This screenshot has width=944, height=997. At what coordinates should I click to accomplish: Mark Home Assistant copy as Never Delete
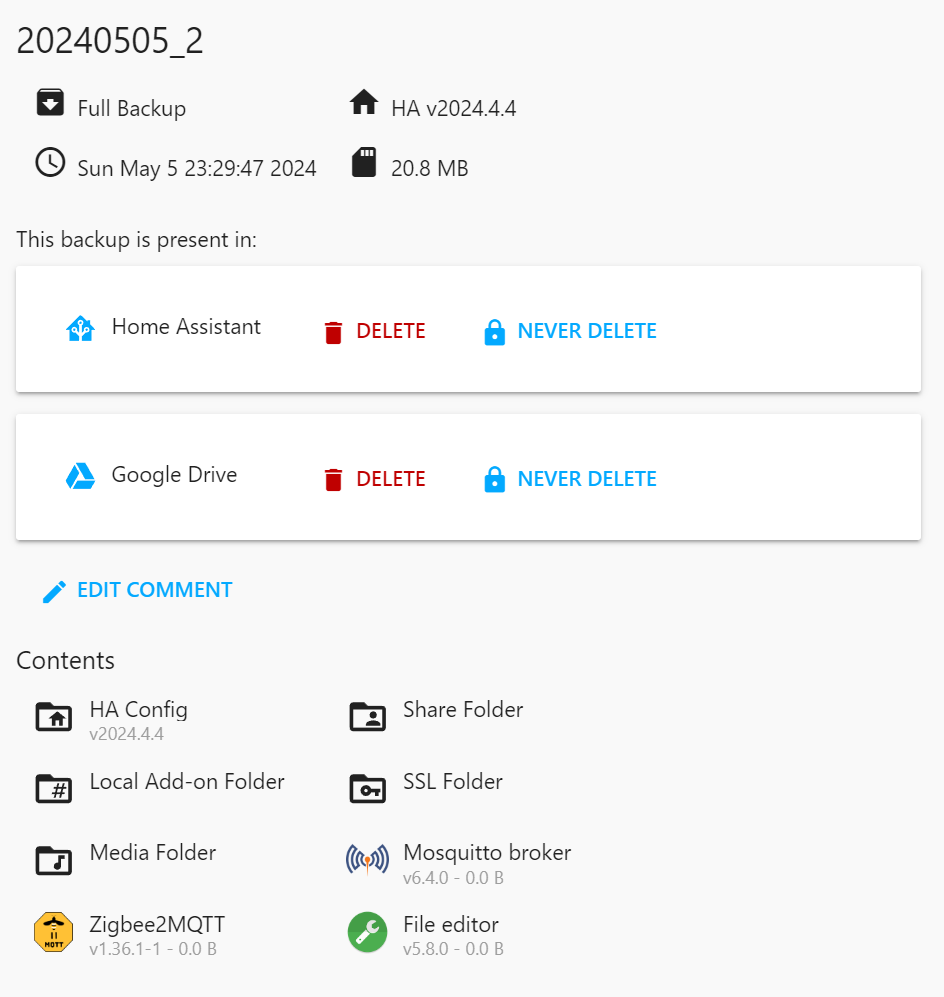point(570,331)
